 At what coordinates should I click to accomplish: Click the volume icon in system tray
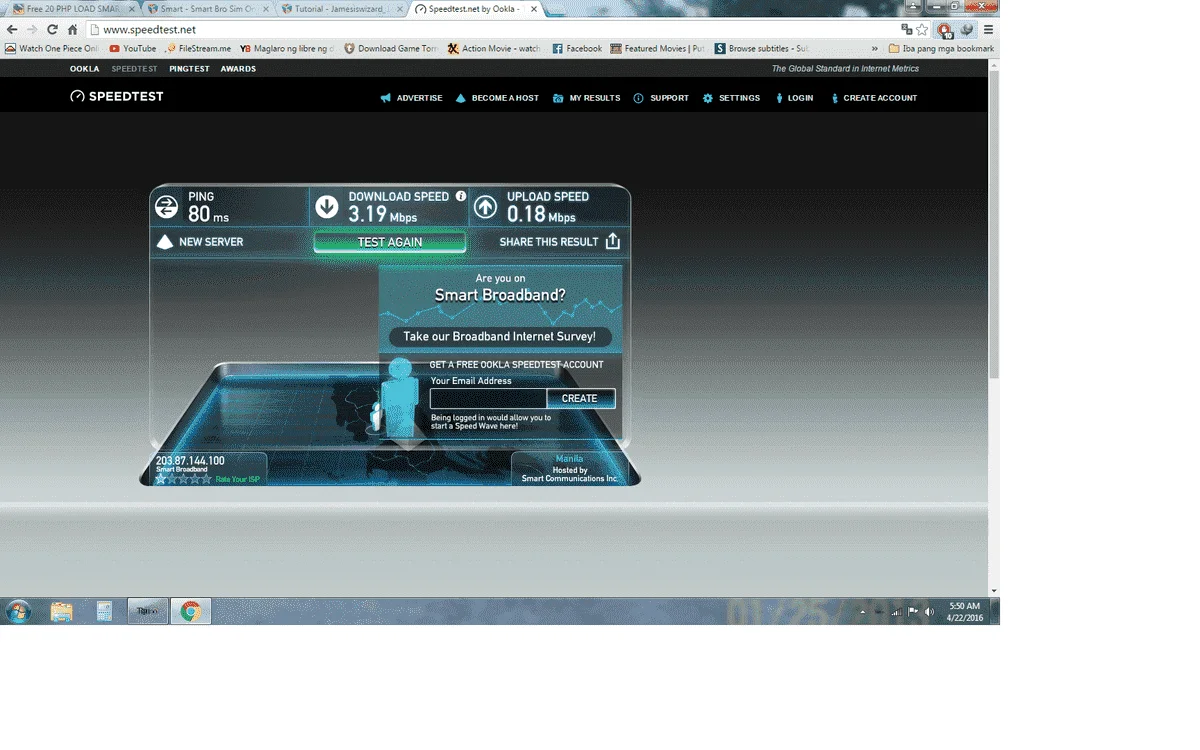[x=929, y=612]
